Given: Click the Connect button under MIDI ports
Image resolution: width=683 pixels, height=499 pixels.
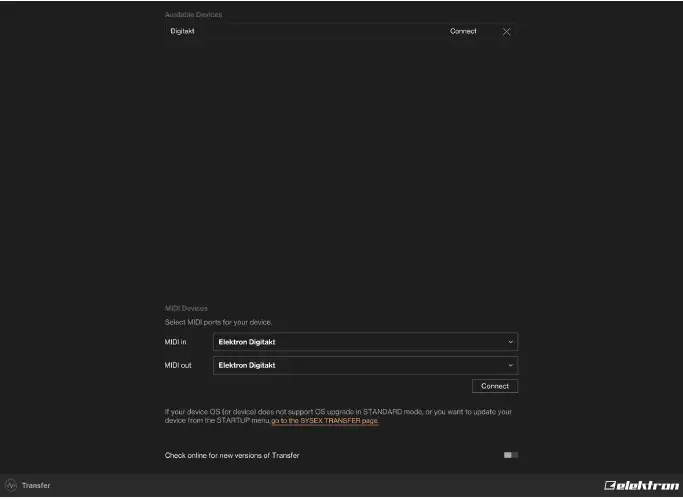Looking at the screenshot, I should (x=495, y=386).
